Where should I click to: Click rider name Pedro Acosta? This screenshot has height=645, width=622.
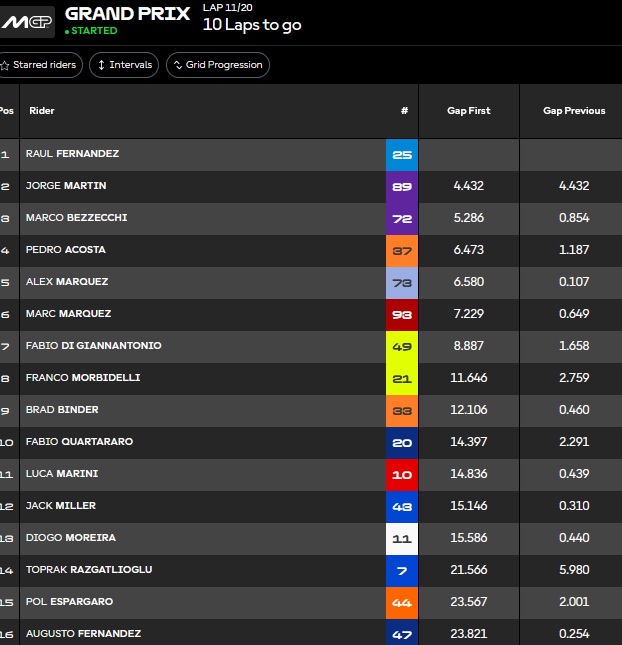pos(65,250)
